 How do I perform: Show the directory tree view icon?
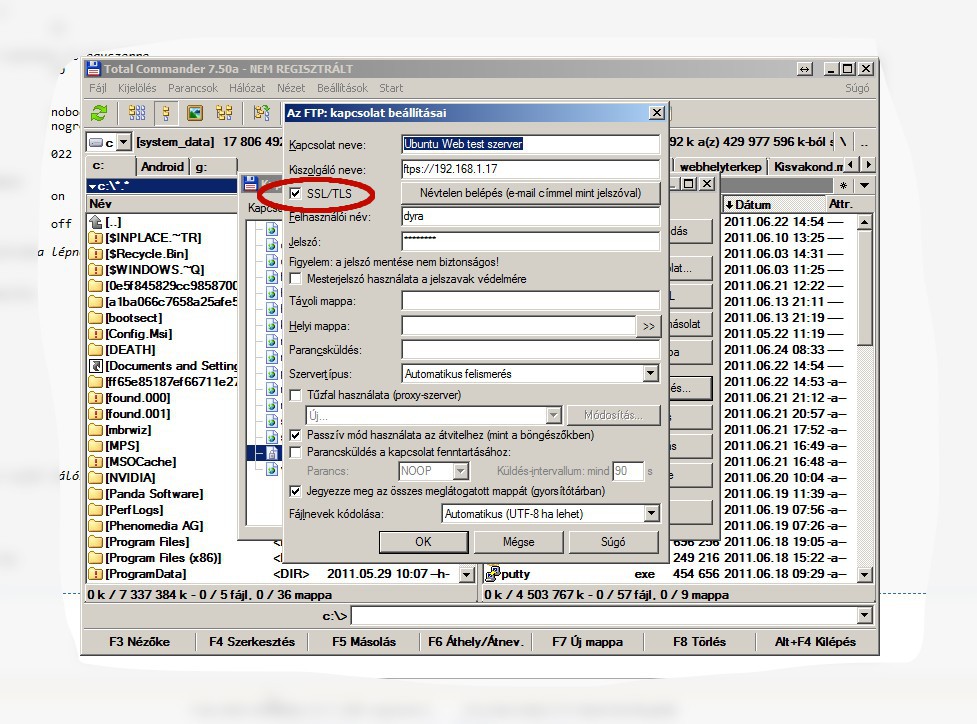tap(224, 113)
